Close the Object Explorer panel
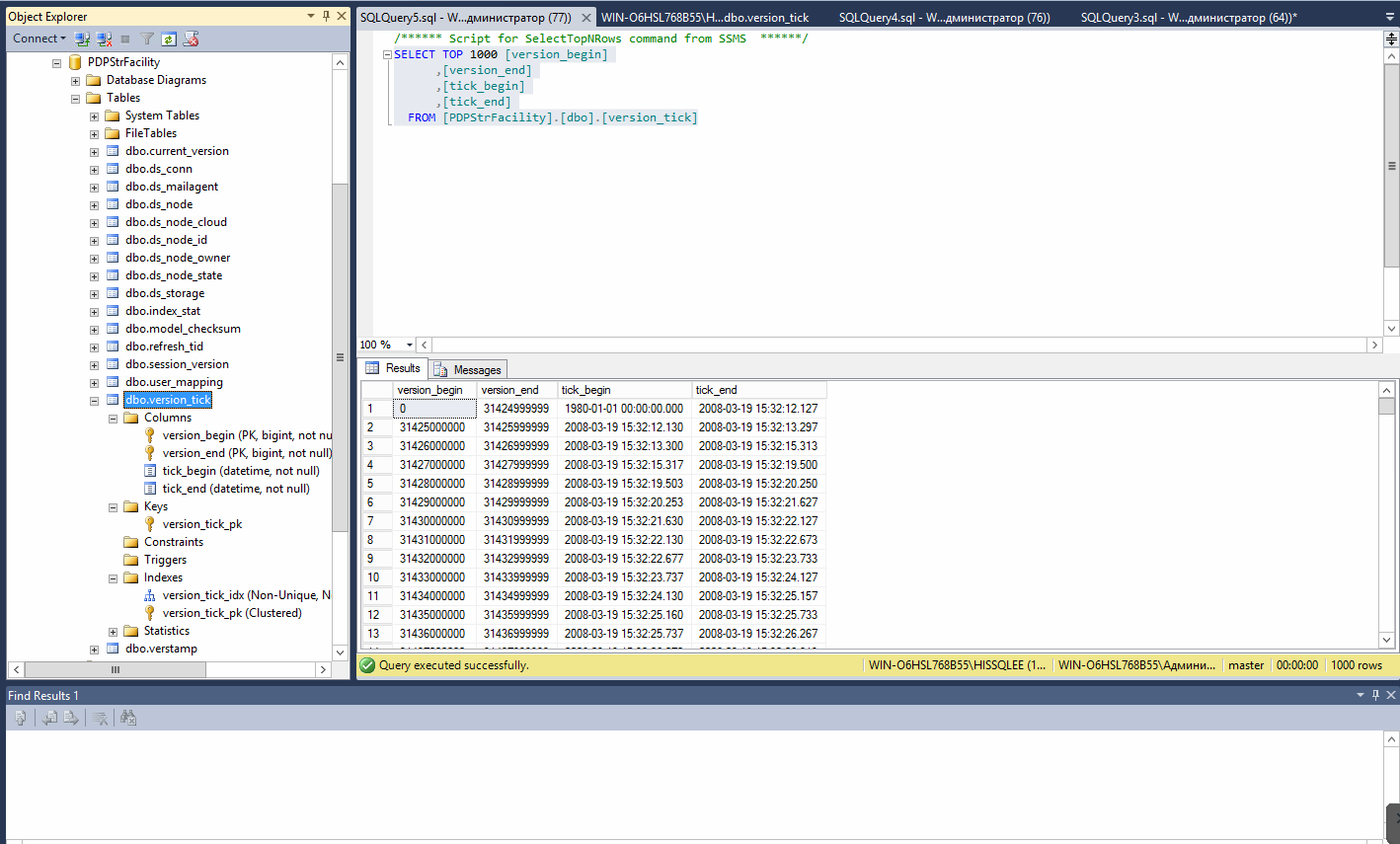 (x=343, y=16)
